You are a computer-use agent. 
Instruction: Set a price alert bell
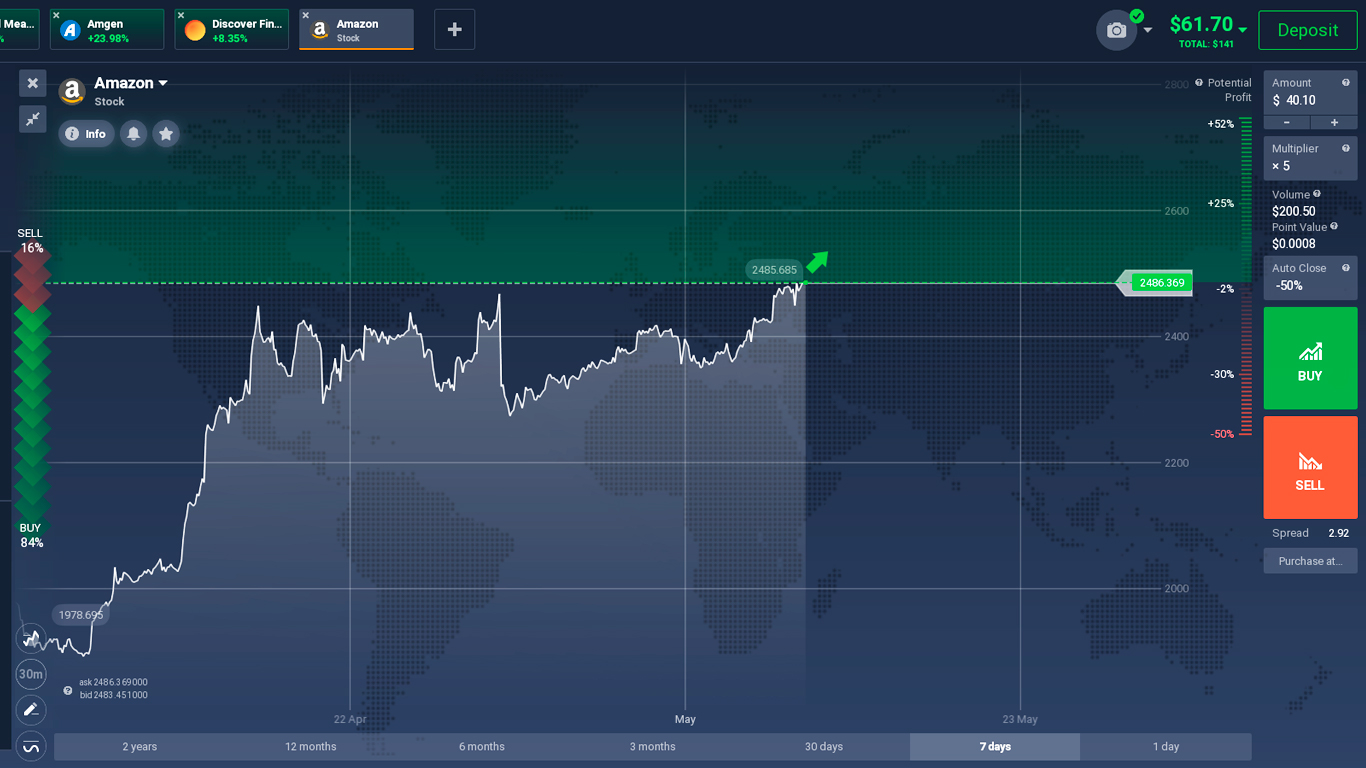pos(134,134)
